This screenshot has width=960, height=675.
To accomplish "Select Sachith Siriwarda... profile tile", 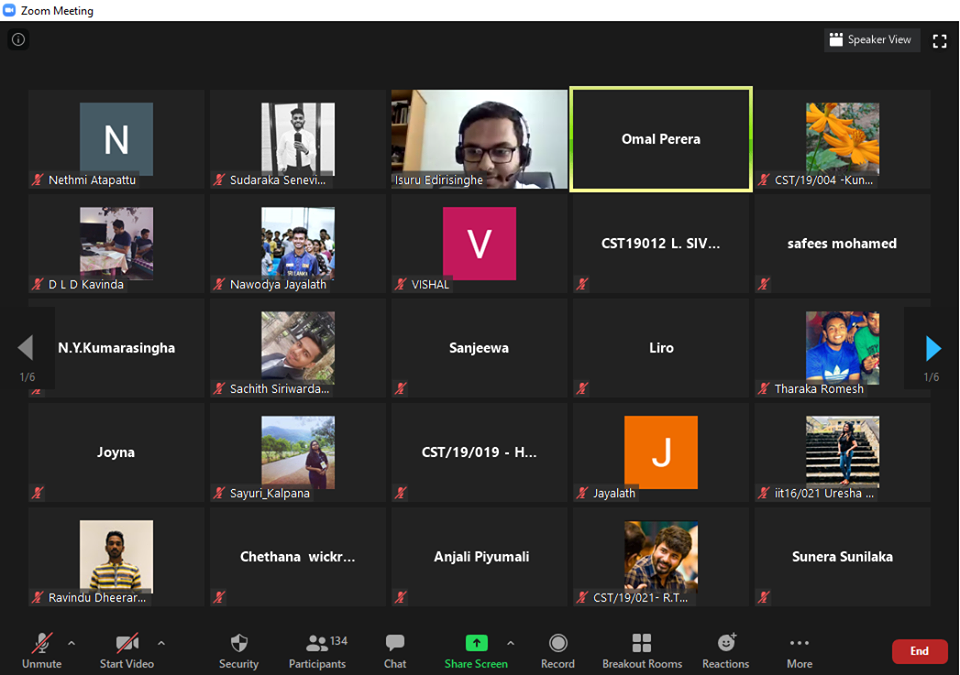I will [x=298, y=348].
